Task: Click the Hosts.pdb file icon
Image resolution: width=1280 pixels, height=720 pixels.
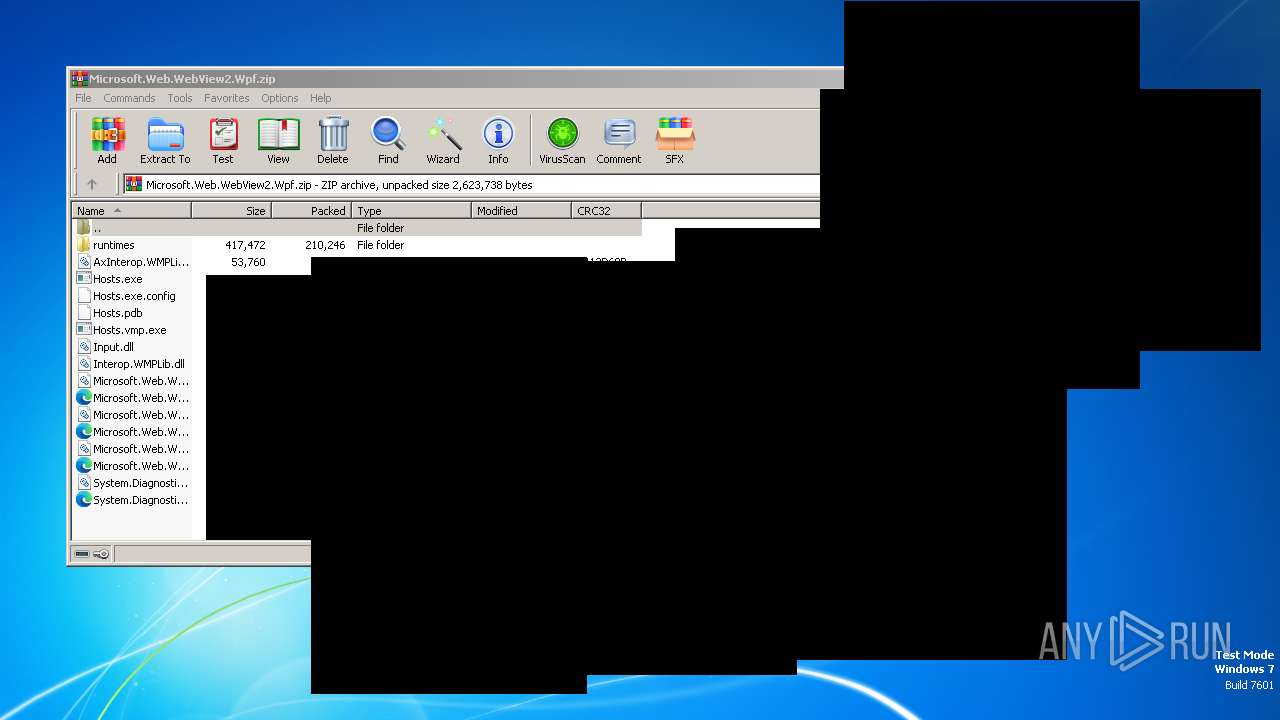Action: click(84, 313)
